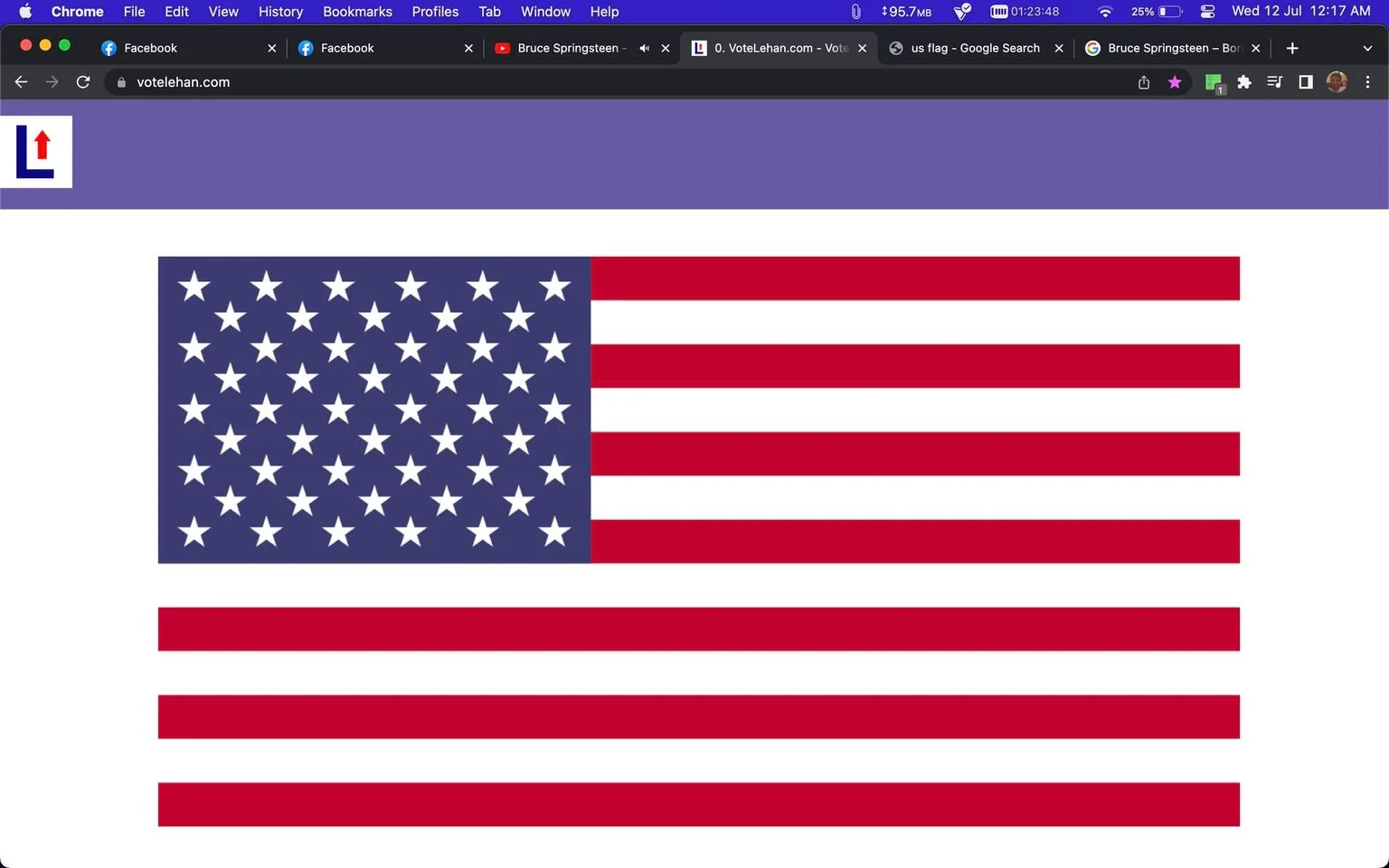Bookmark page with the star icon
1389x868 pixels.
(1175, 82)
